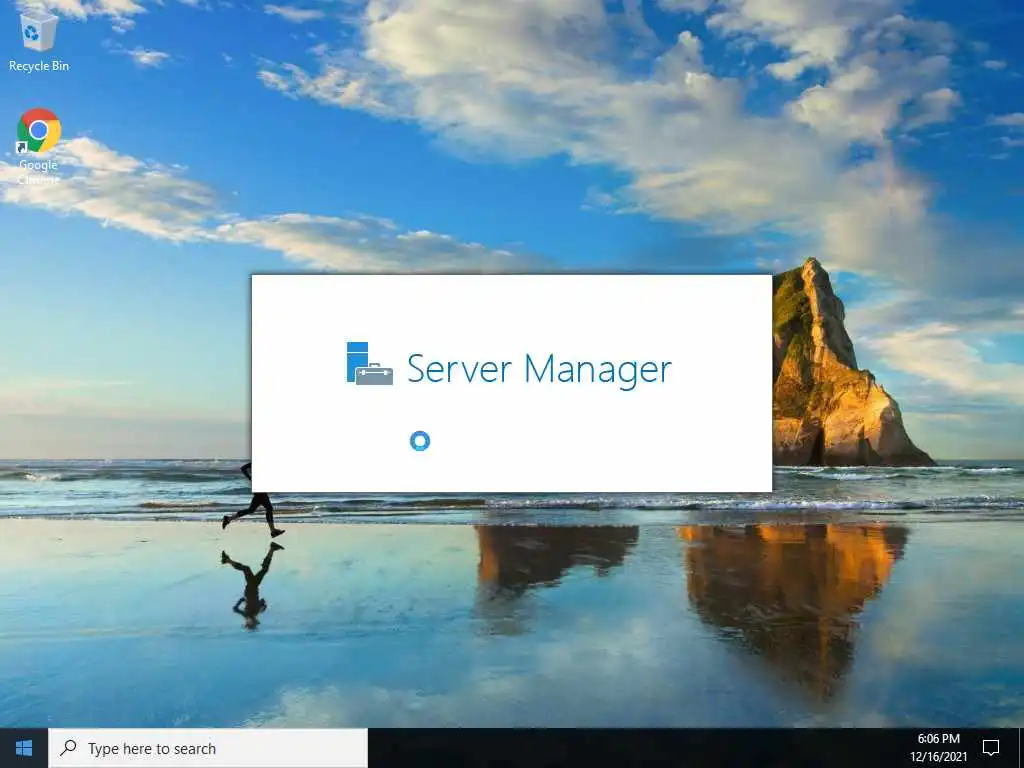Click the 'Type here to search' box
The image size is (1024, 768).
pos(208,748)
